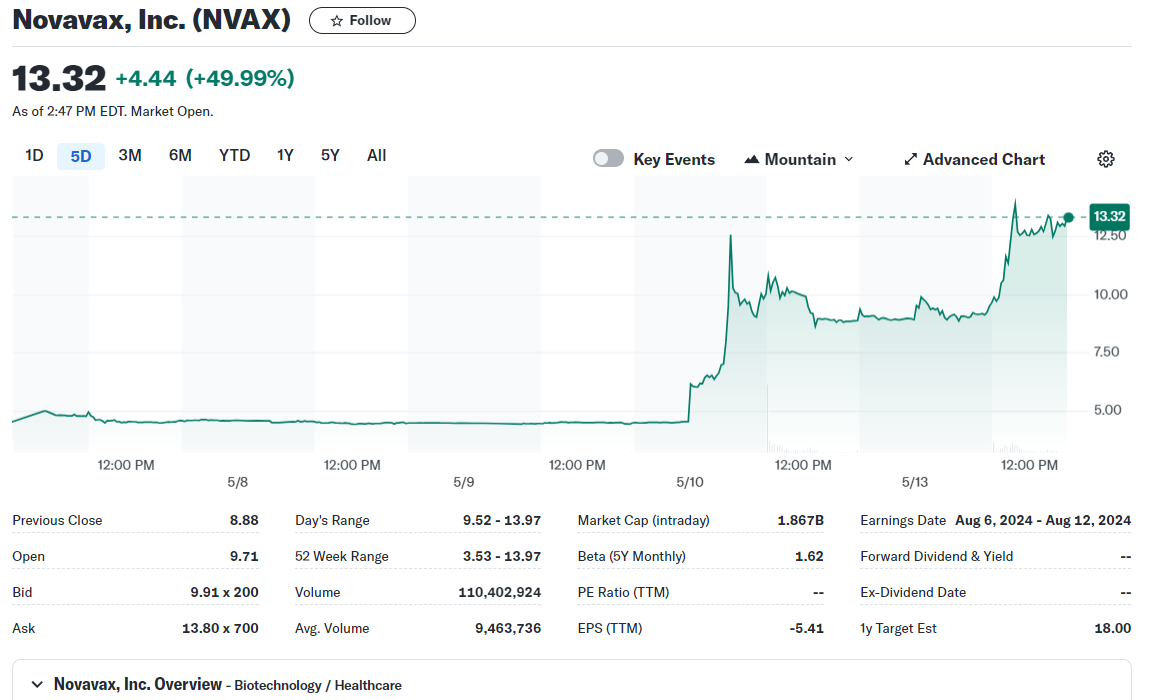Image resolution: width=1149 pixels, height=700 pixels.
Task: Click the Ex-Dividend Date label
Action: point(913,592)
